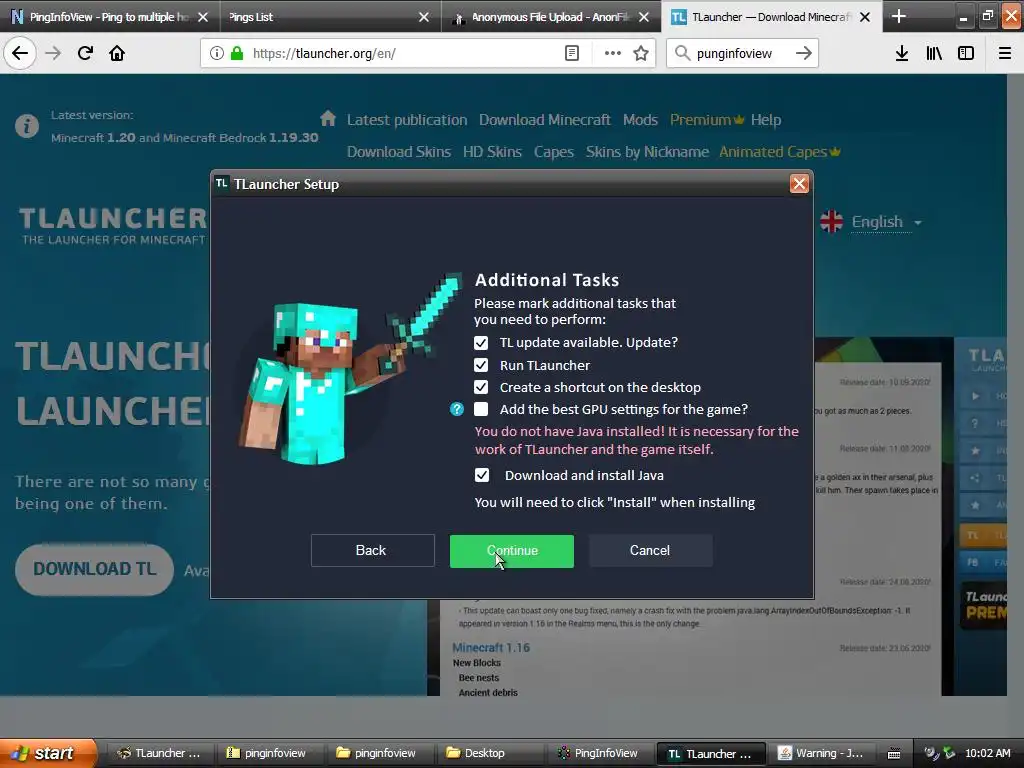Screen dimensions: 1024x768
Task: Open Latest publication site menu
Action: 407,120
